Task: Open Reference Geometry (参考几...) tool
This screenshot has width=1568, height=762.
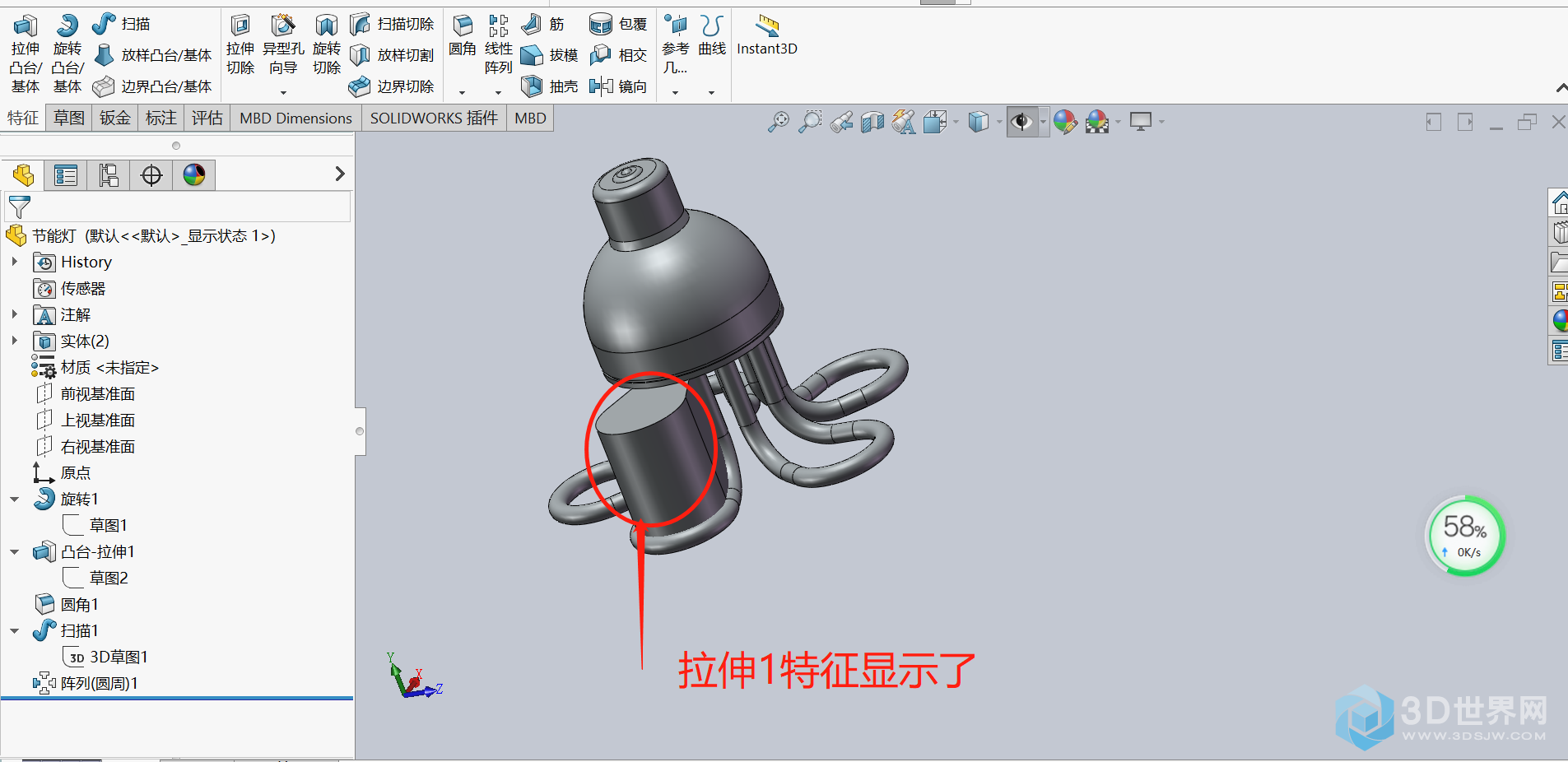Action: pyautogui.click(x=676, y=45)
